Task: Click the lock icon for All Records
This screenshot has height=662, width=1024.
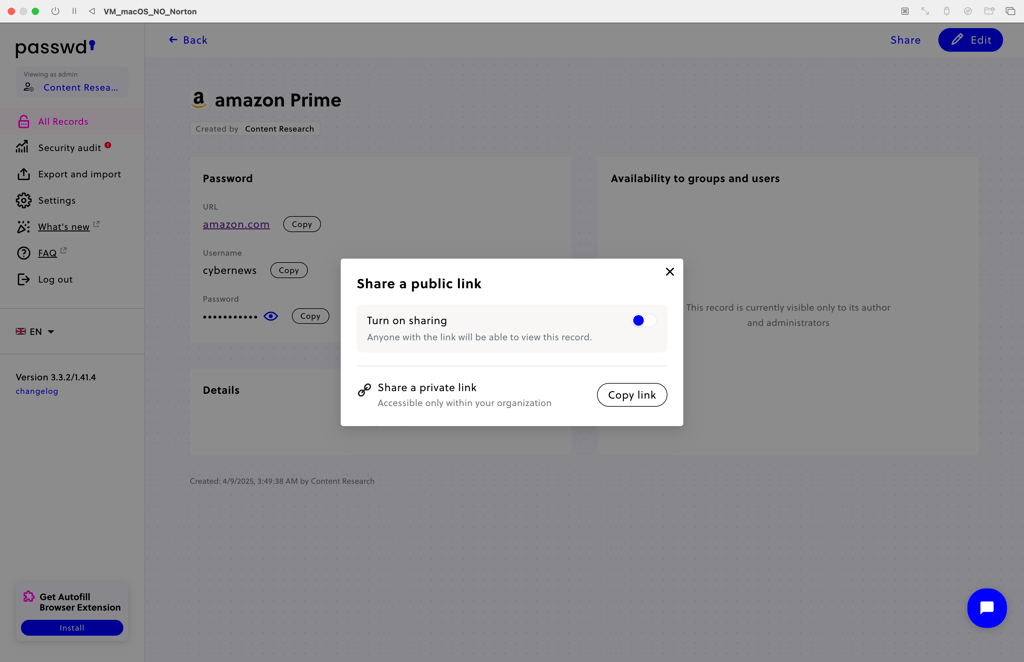Action: click(24, 121)
